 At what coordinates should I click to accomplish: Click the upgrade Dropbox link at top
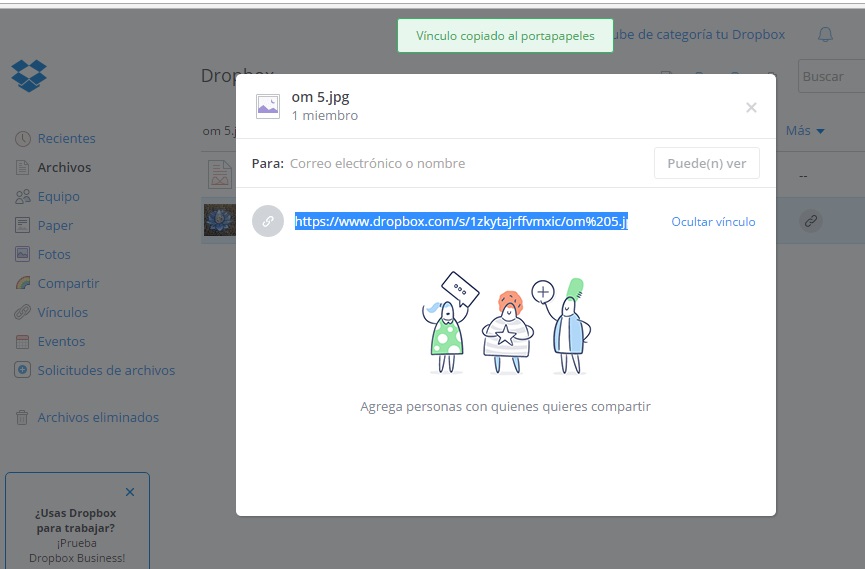click(x=699, y=35)
